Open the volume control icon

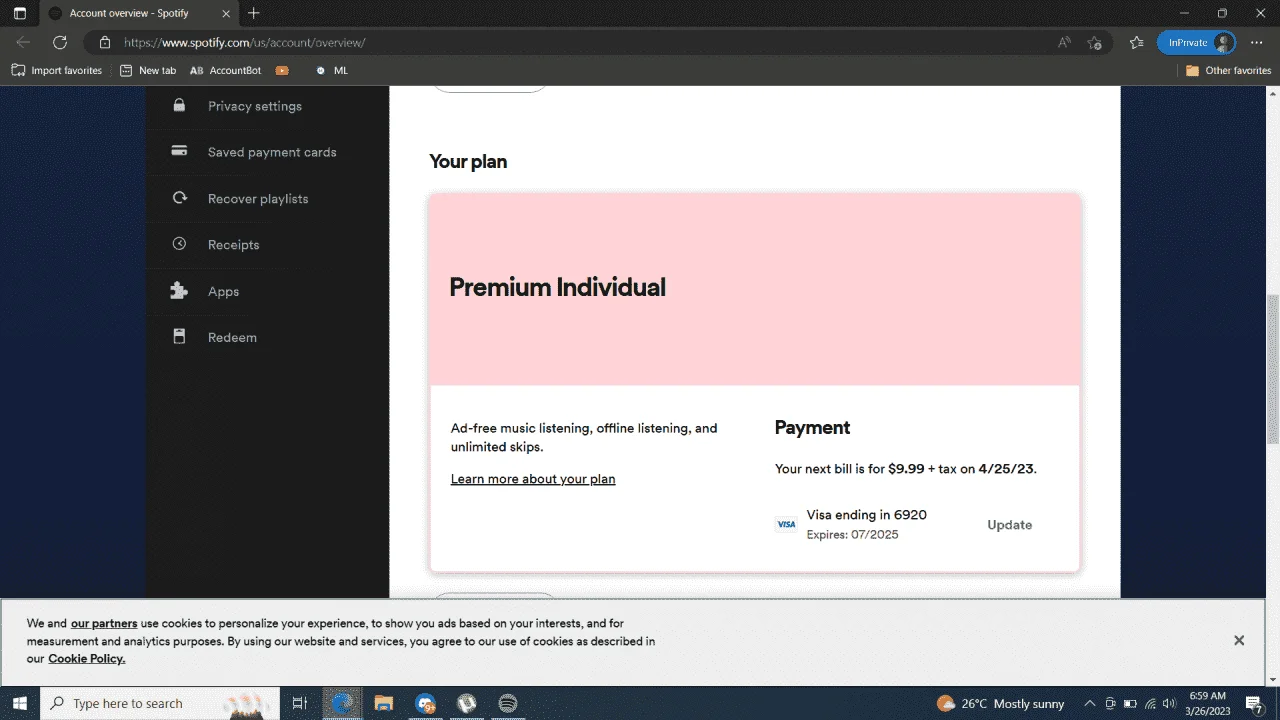tap(1169, 704)
